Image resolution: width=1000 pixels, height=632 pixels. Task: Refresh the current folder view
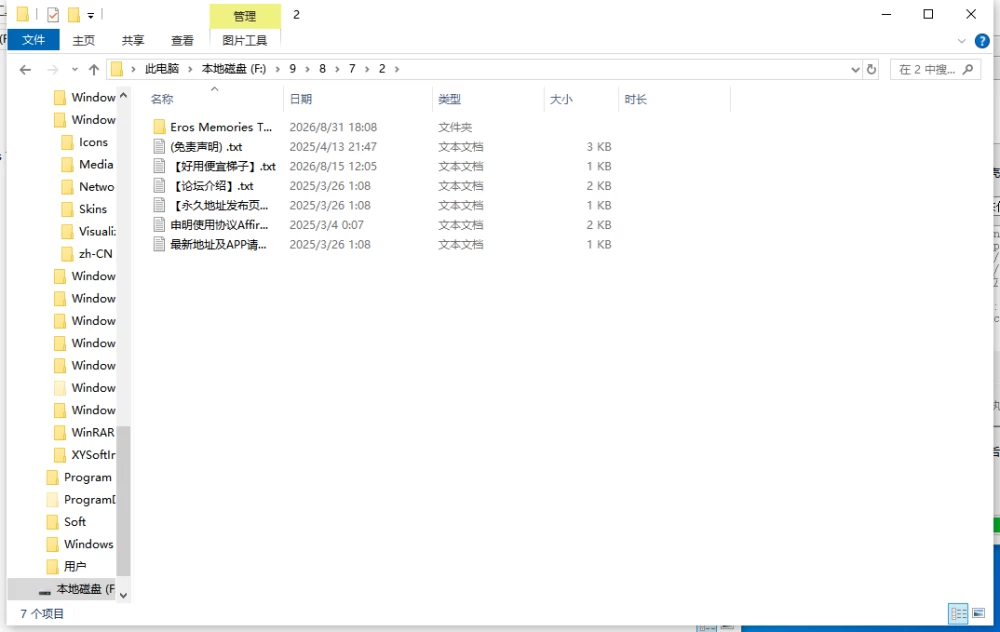click(x=871, y=70)
